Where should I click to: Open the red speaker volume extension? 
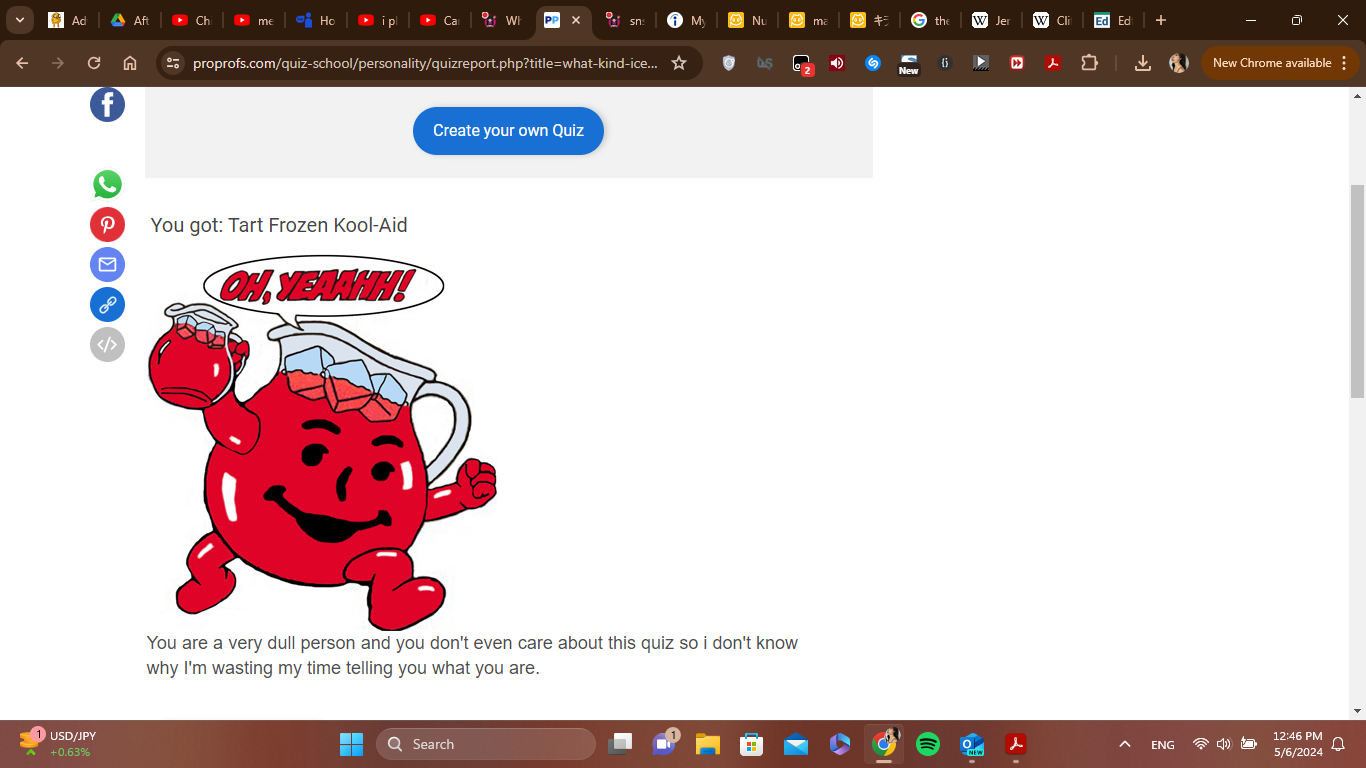tap(837, 63)
